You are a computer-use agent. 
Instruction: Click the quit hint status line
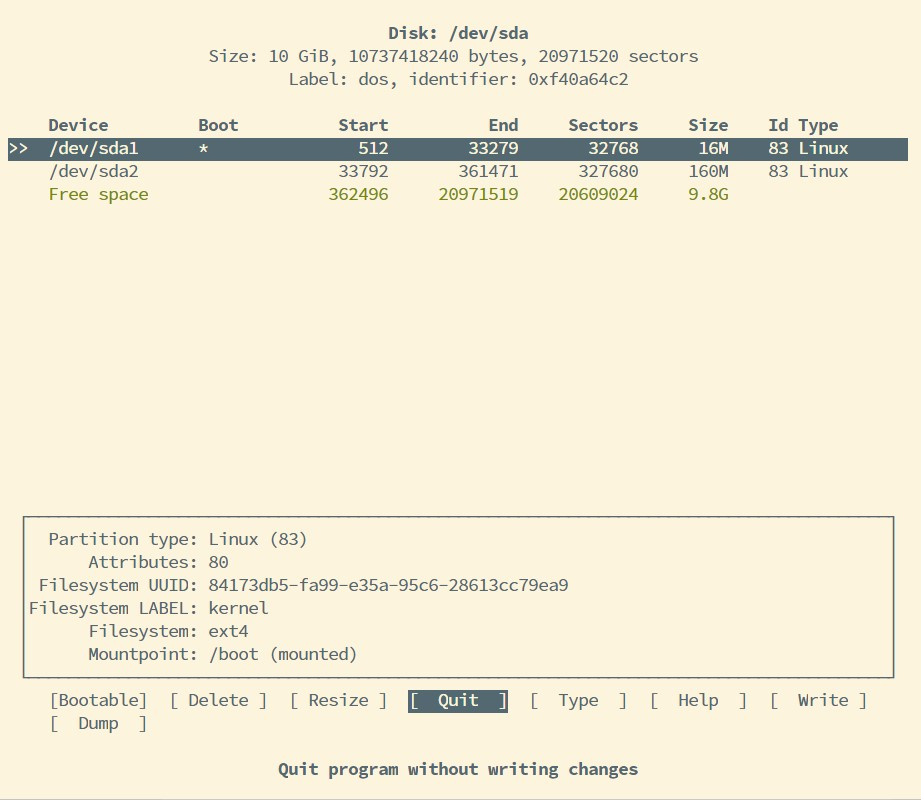tap(458, 770)
